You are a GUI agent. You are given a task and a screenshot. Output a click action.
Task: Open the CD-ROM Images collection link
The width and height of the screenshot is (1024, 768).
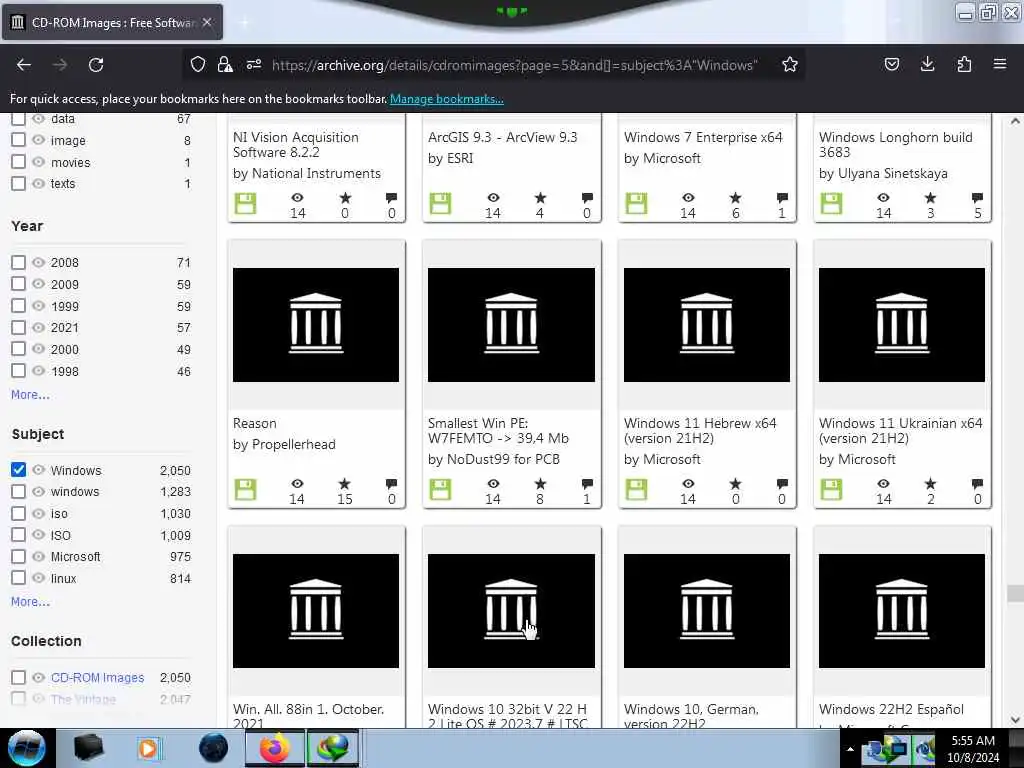[x=97, y=677]
